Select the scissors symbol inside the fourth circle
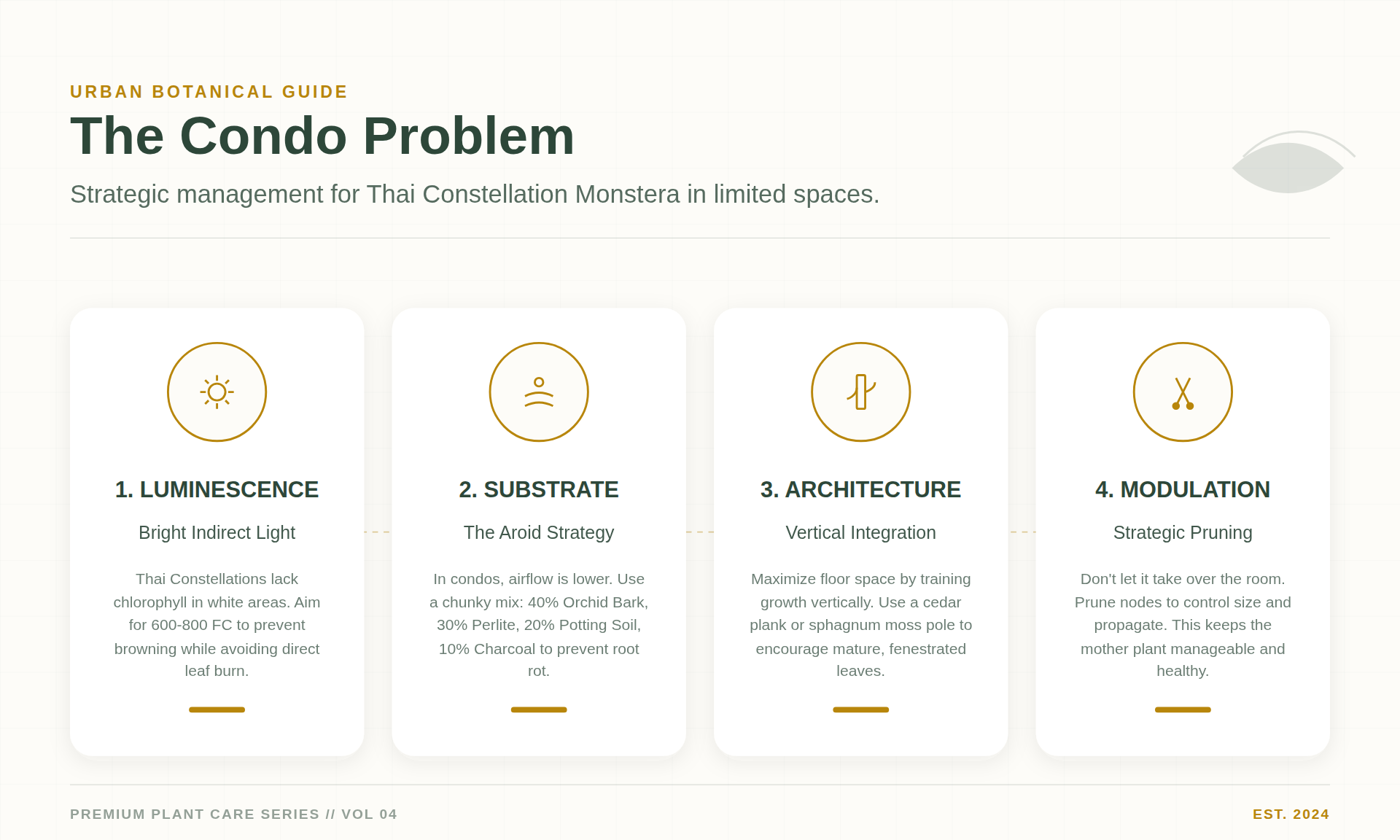Viewport: 1400px width, 840px height. [x=1183, y=392]
